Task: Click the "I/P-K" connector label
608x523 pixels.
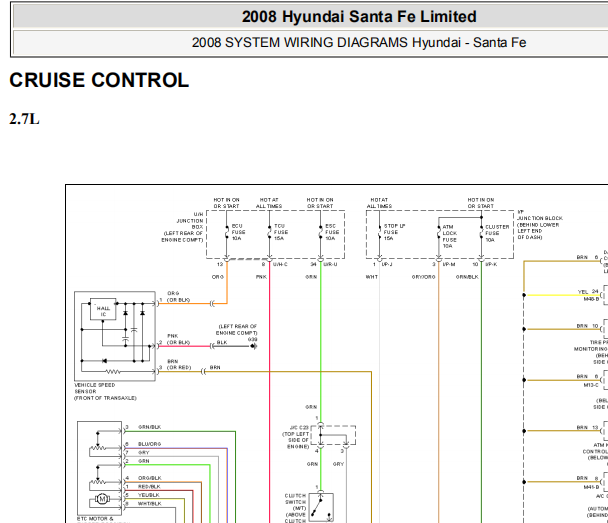Action: pyautogui.click(x=491, y=264)
